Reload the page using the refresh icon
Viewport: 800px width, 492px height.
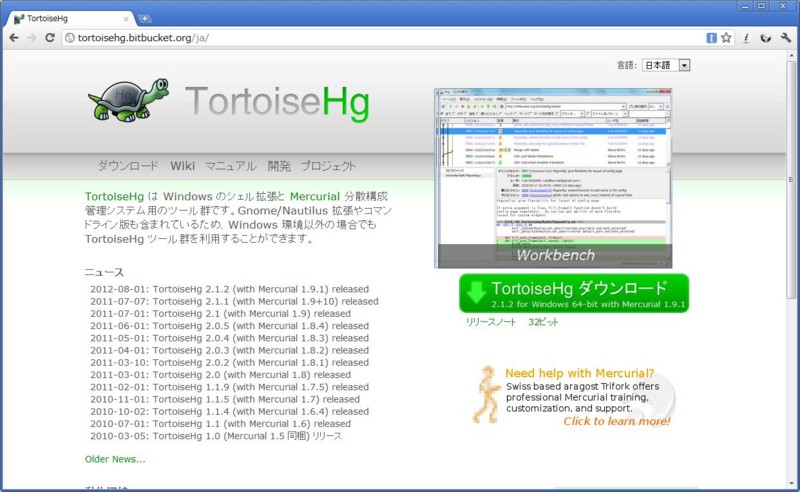point(49,38)
